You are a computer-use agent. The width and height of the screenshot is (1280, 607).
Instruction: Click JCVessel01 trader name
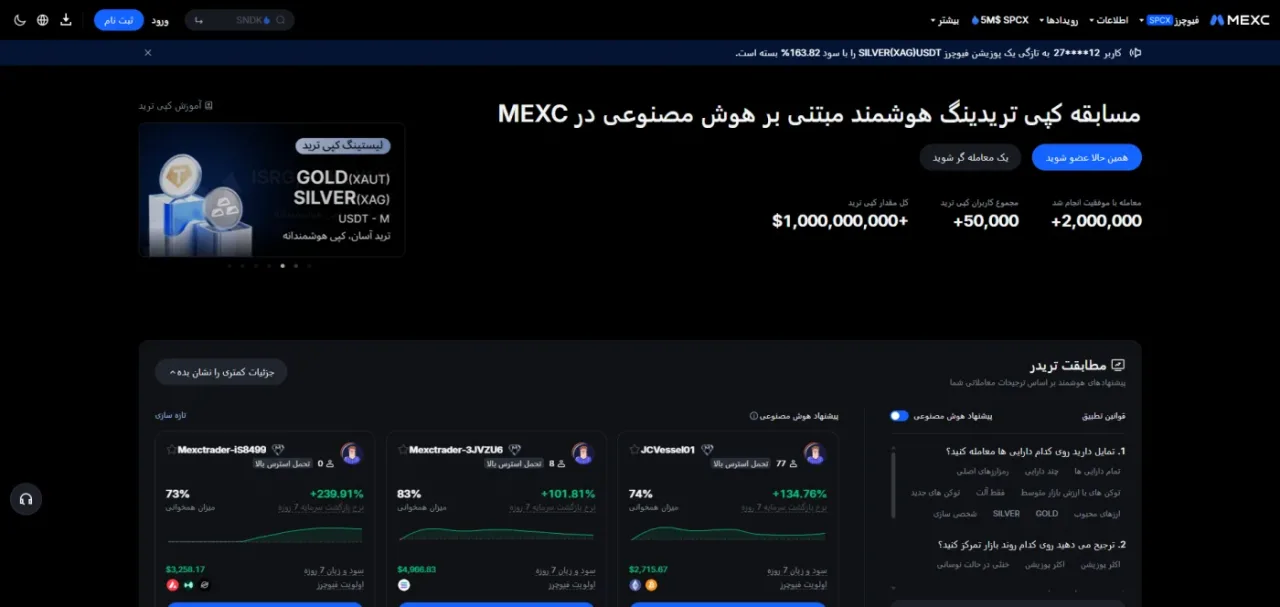[x=668, y=450]
